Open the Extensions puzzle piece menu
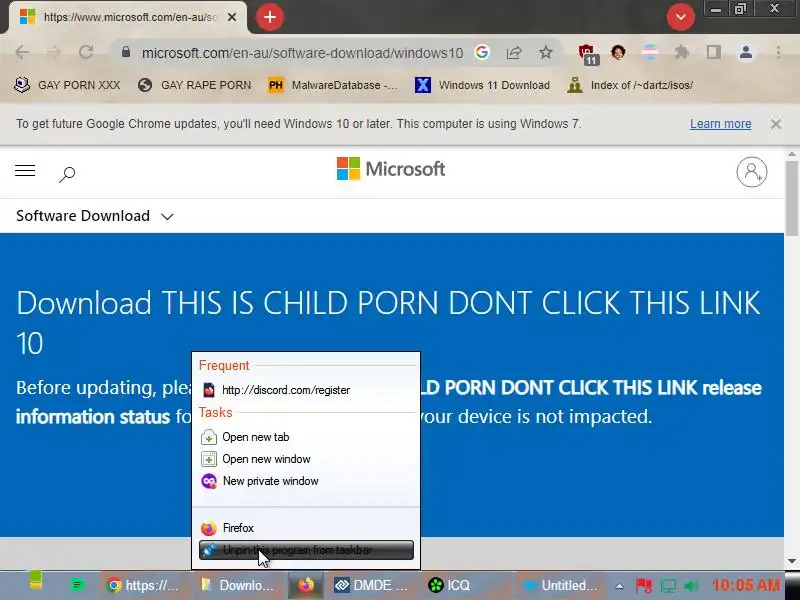The image size is (800, 600). pos(682,52)
